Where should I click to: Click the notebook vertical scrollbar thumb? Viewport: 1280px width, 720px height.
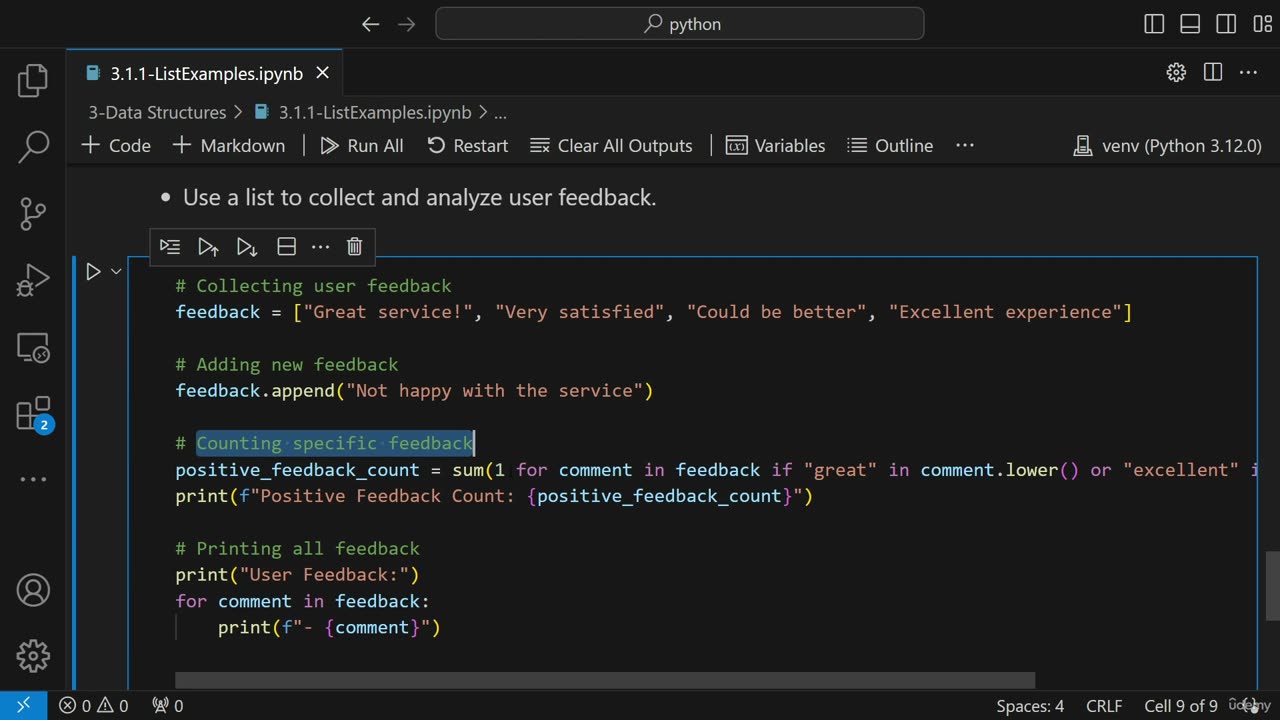(1272, 586)
